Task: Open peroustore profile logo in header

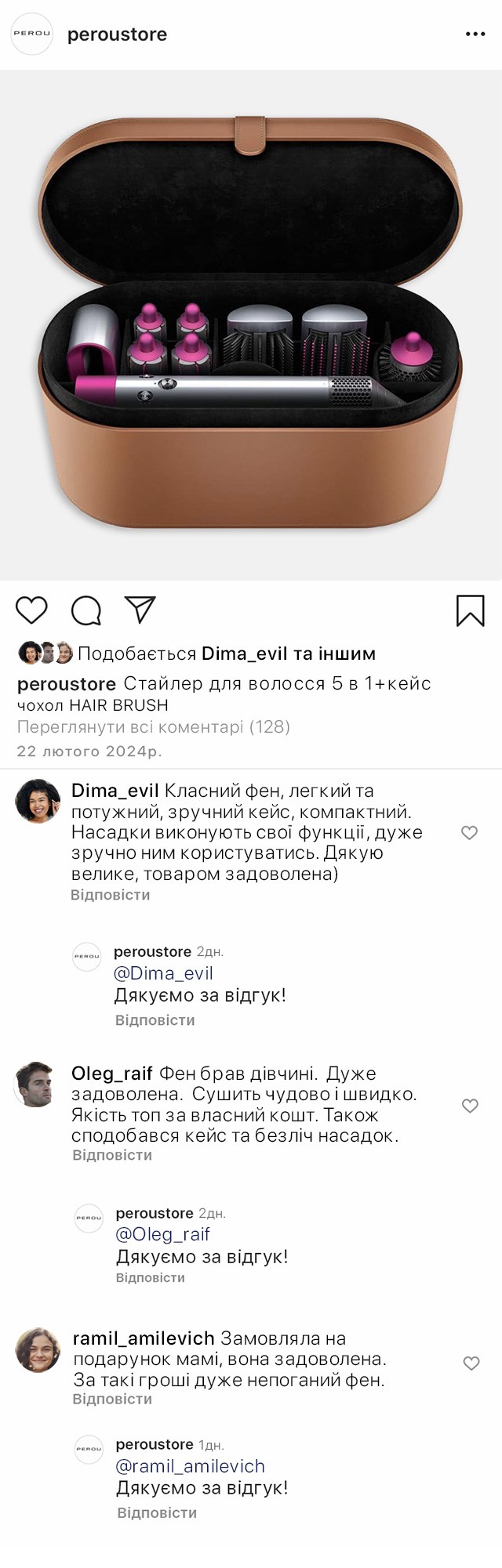Action: (x=31, y=34)
